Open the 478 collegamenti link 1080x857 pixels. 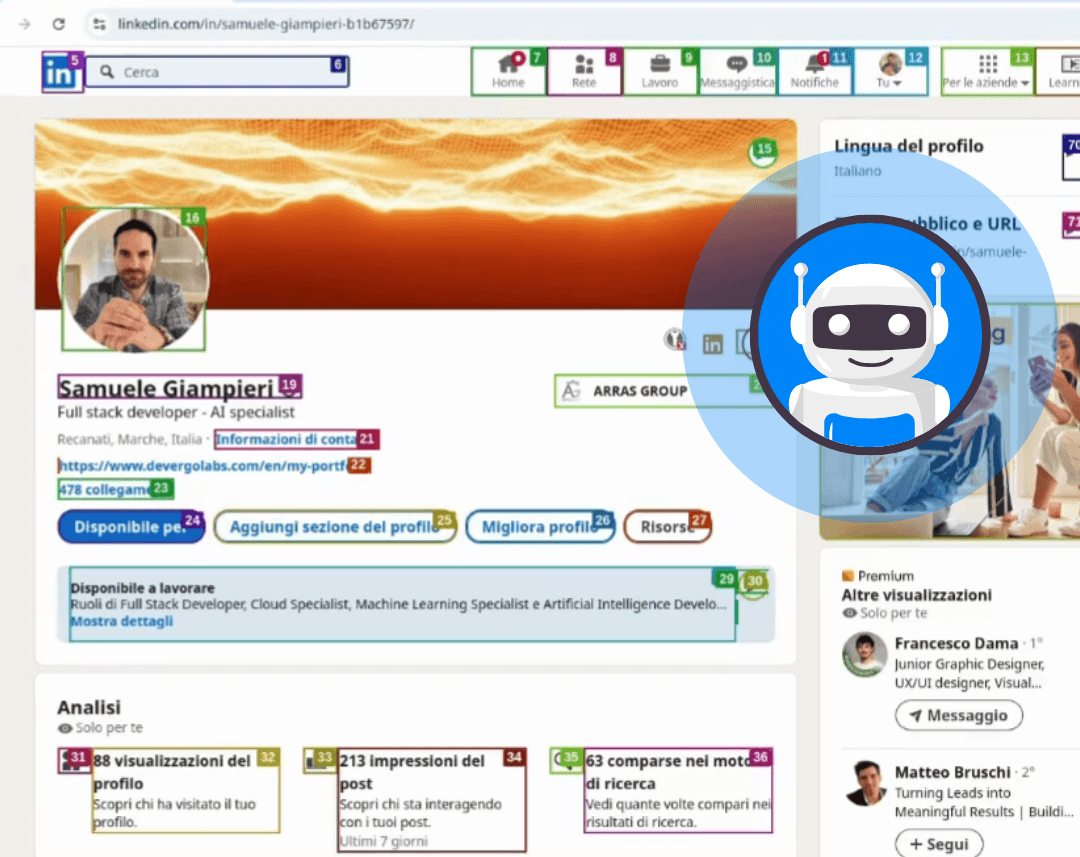[105, 489]
